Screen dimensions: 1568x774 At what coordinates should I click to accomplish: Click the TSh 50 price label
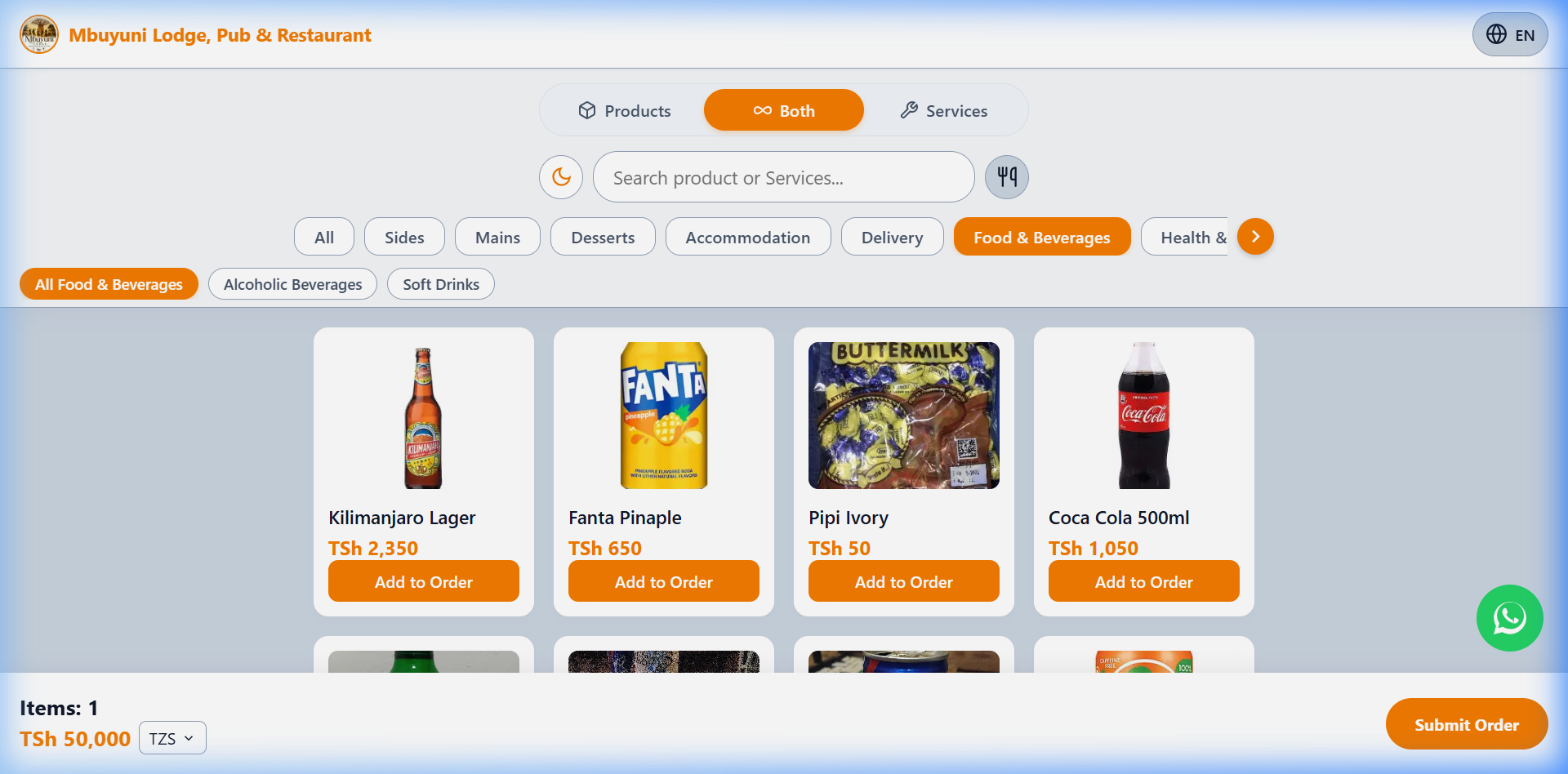click(840, 548)
